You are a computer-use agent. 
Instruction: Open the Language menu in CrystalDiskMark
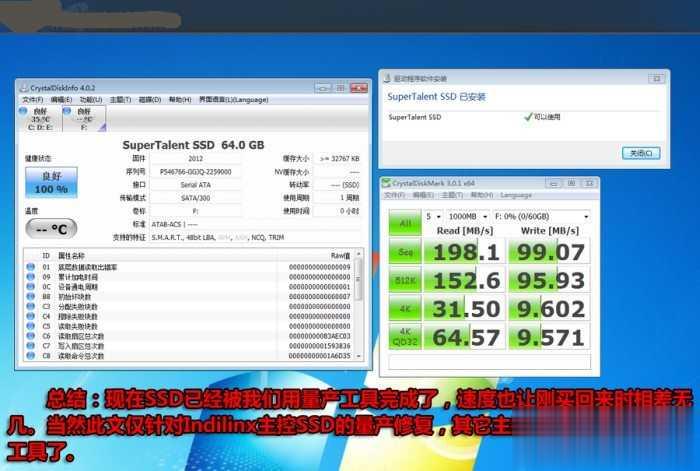point(516,195)
